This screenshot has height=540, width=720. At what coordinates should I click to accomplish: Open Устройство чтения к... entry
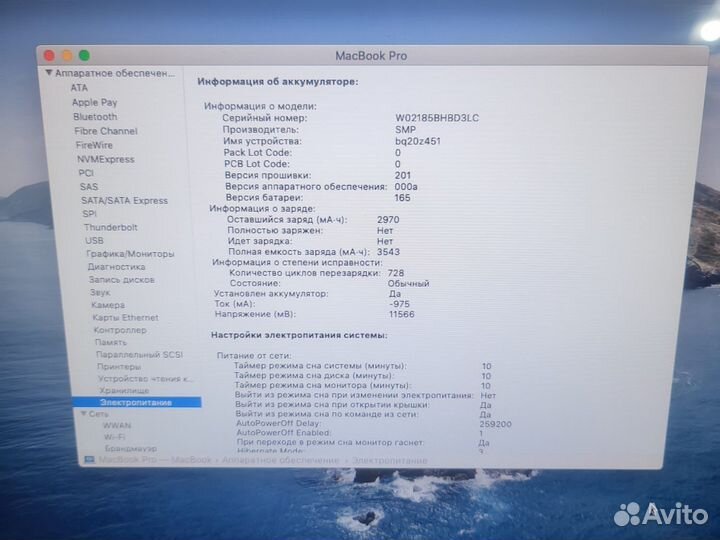click(x=146, y=379)
